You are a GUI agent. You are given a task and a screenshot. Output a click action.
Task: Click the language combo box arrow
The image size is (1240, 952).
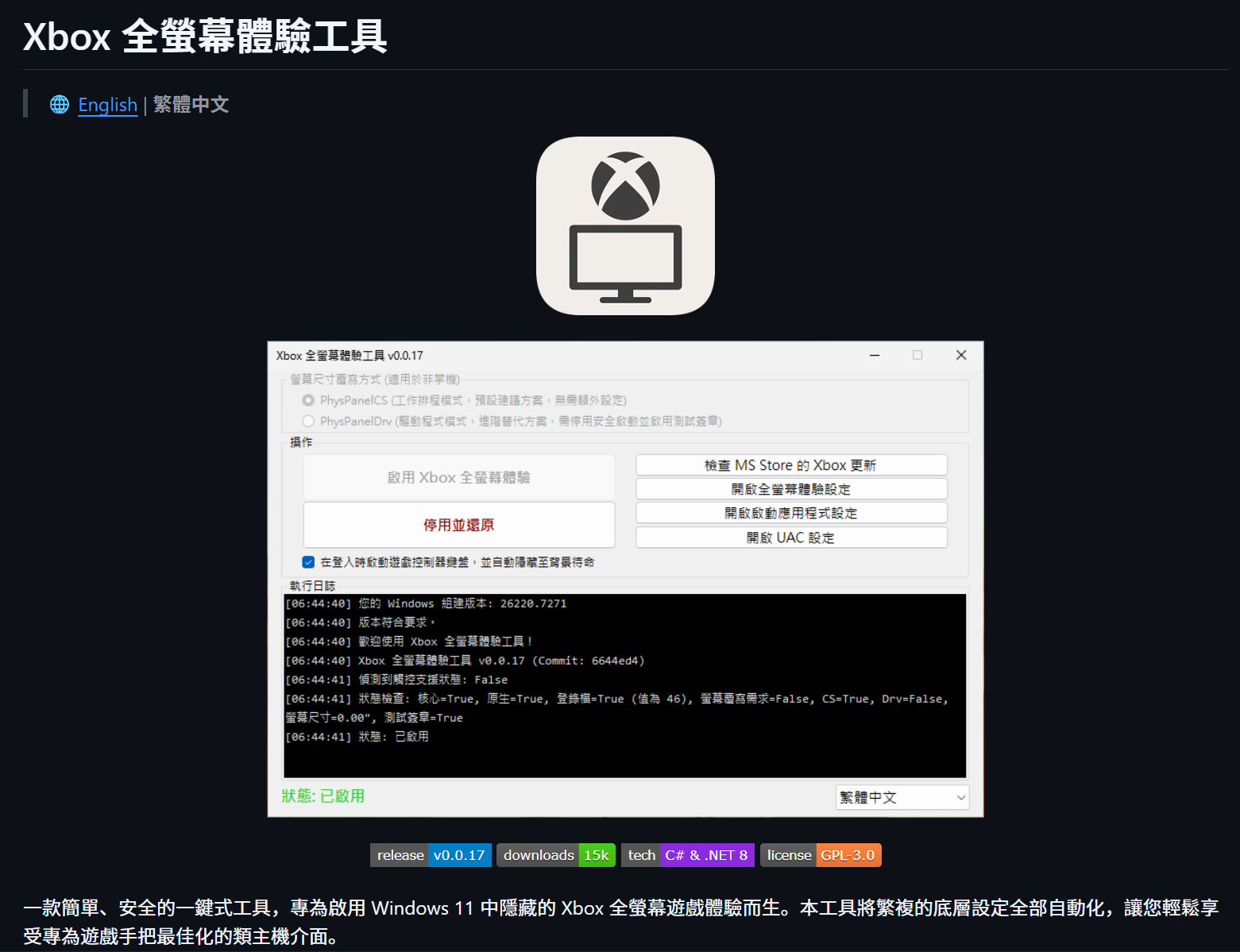pos(960,797)
